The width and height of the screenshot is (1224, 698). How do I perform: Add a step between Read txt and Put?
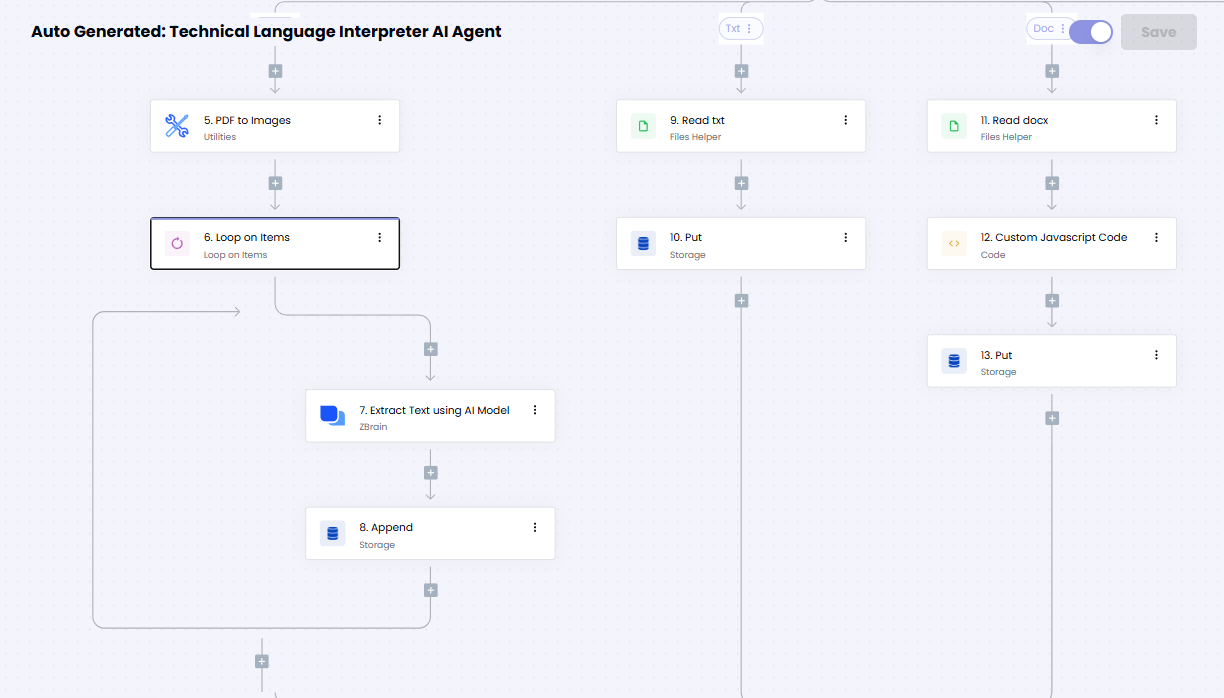click(x=741, y=183)
